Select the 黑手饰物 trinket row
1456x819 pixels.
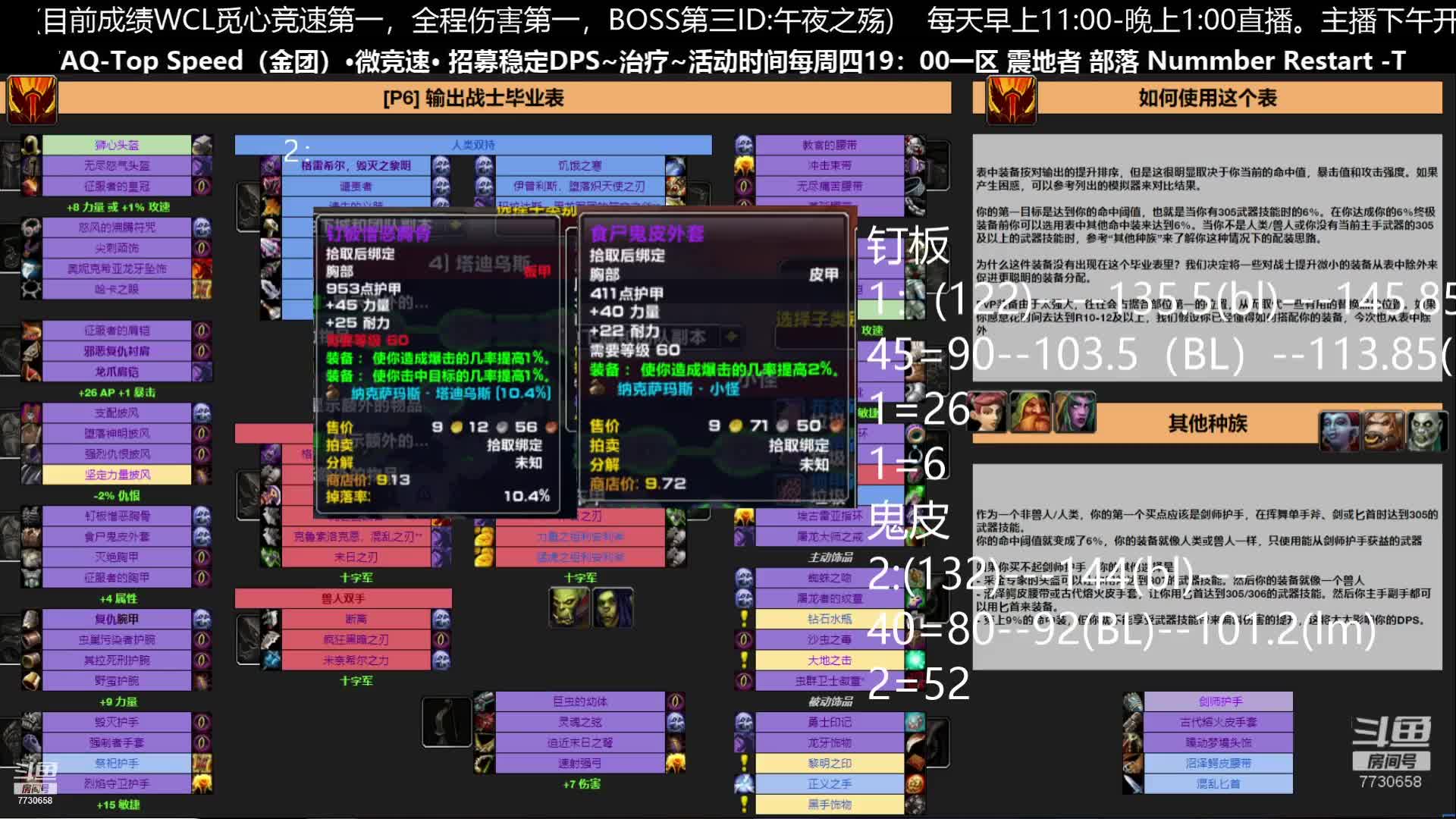(830, 805)
